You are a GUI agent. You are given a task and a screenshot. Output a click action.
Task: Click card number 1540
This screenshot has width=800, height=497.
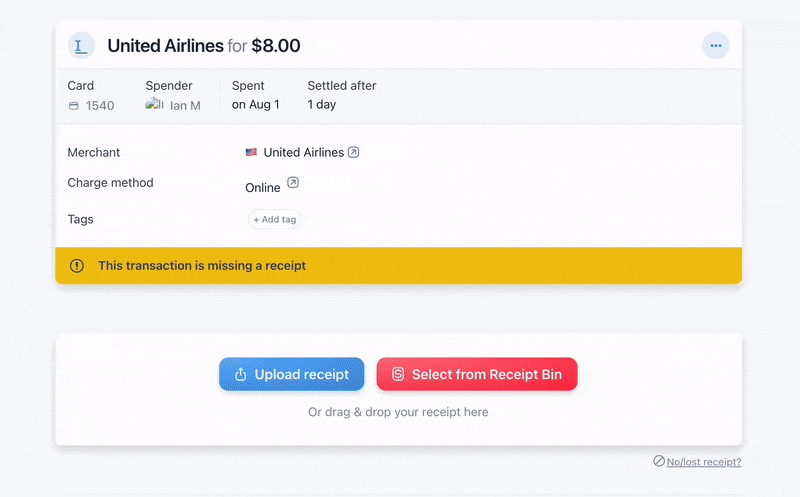pyautogui.click(x=100, y=106)
